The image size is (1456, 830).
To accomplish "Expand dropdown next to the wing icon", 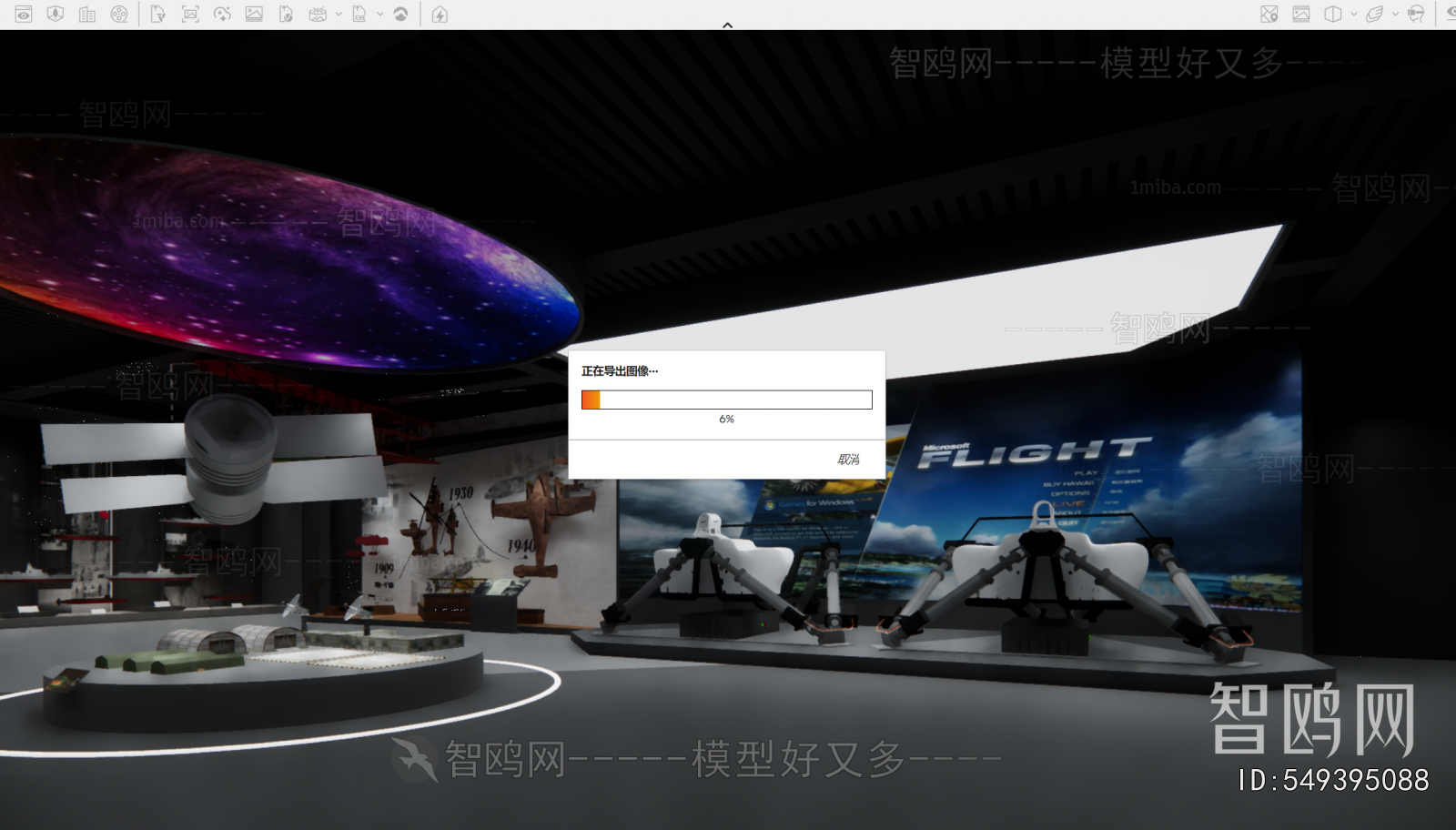I will point(1395,15).
